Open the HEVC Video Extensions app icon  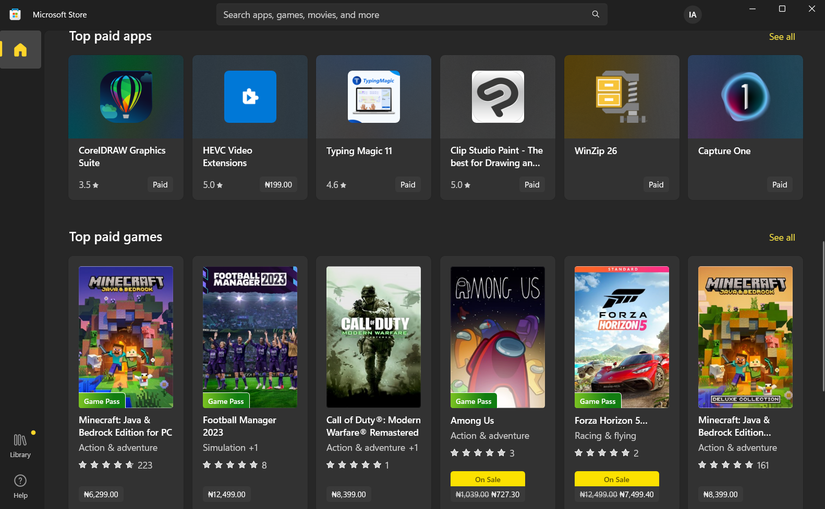point(250,97)
